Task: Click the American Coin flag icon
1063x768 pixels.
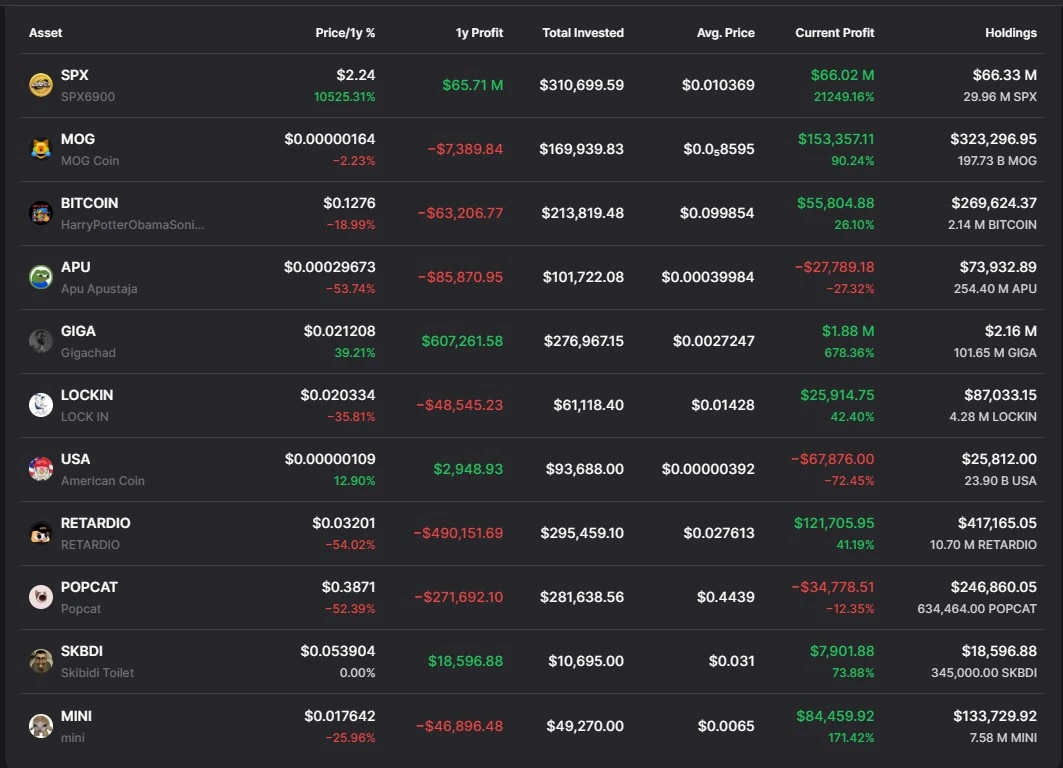Action: (x=41, y=468)
